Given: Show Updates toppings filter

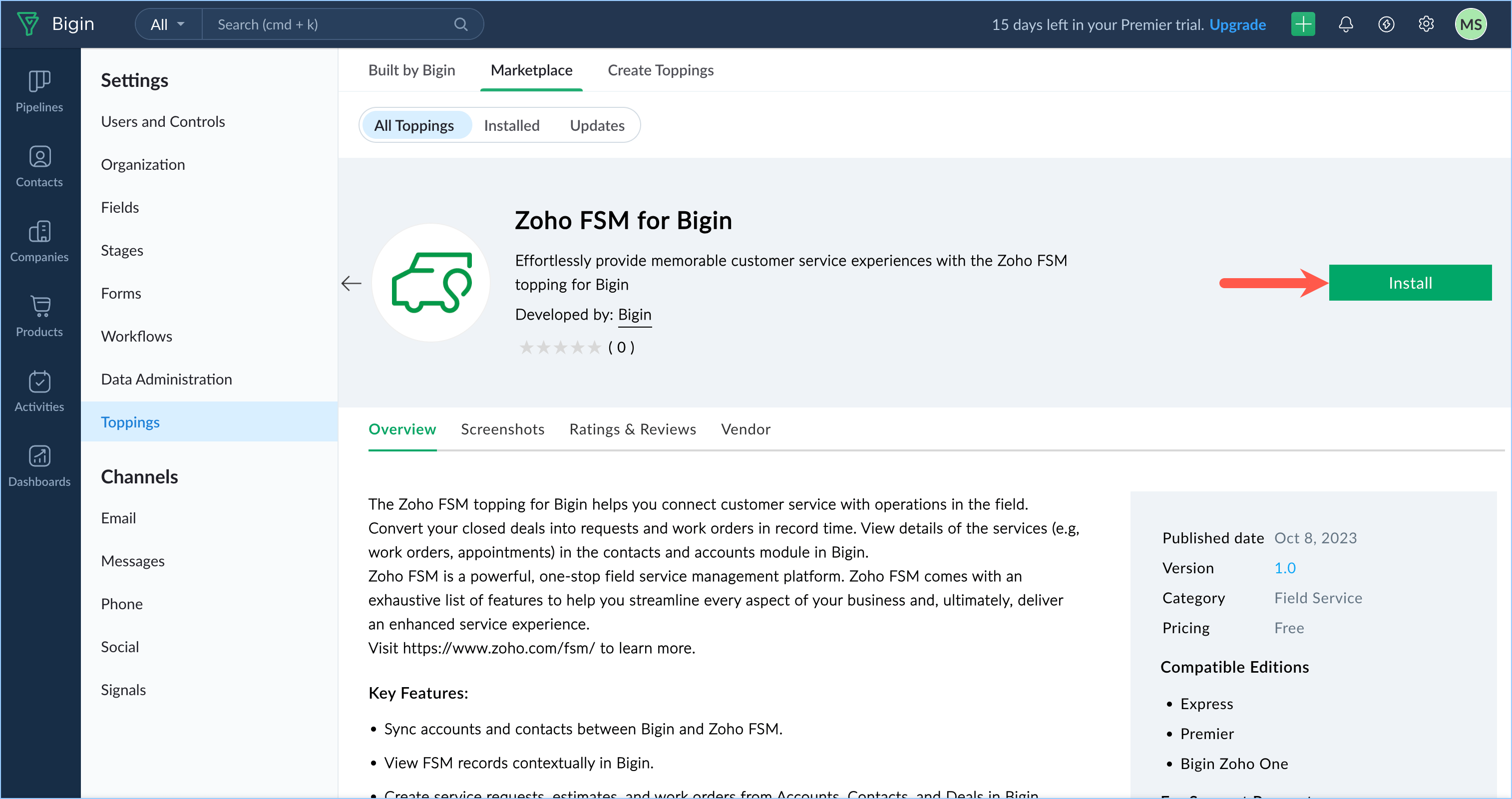Looking at the screenshot, I should point(597,125).
